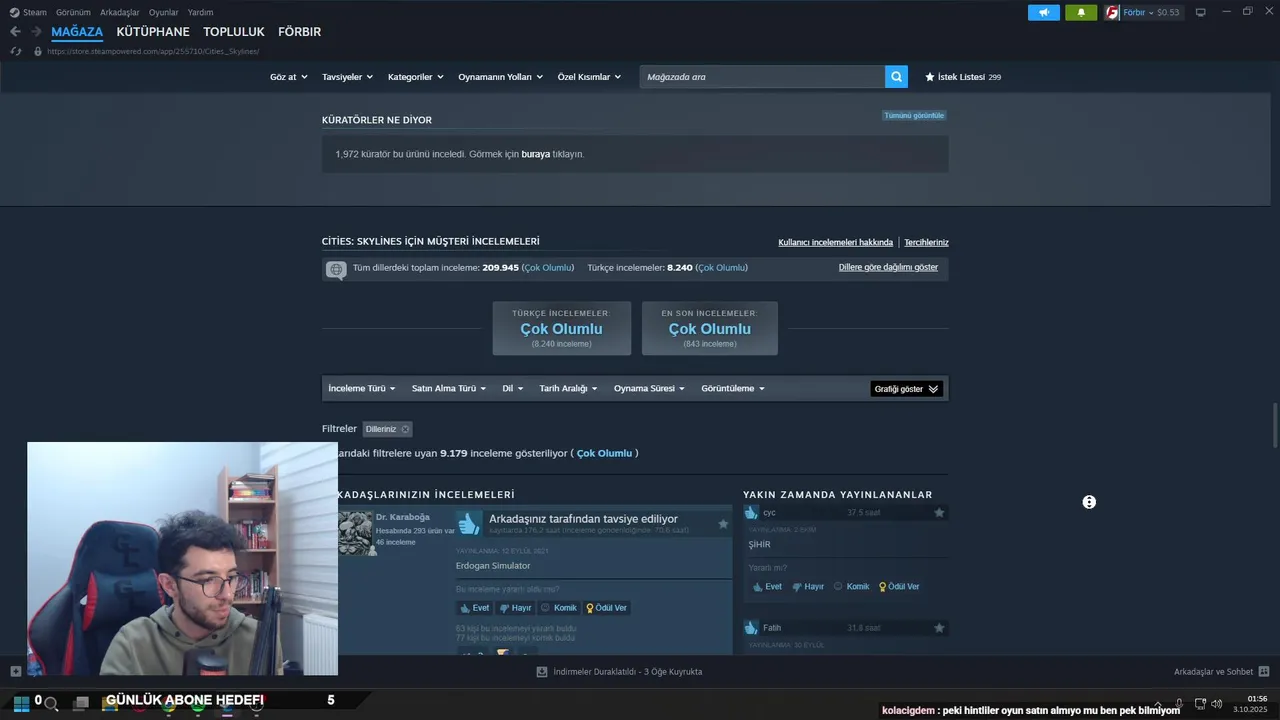
Task: Switch to Big Picture mode icon
Action: point(1201,13)
